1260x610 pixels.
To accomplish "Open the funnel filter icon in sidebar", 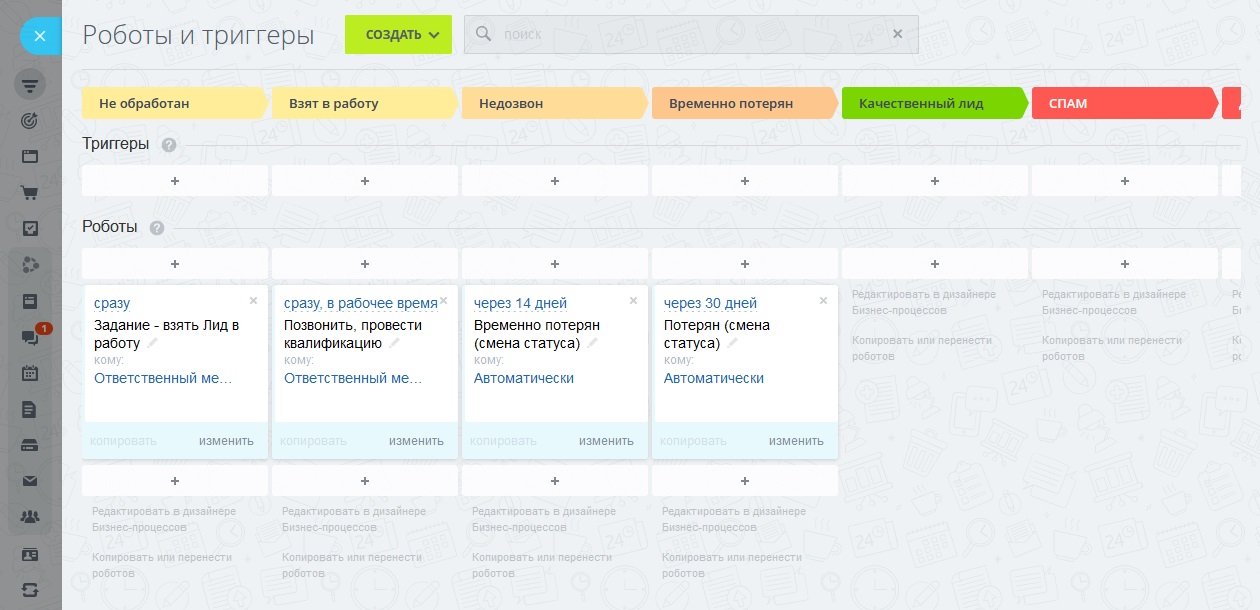I will pos(30,84).
